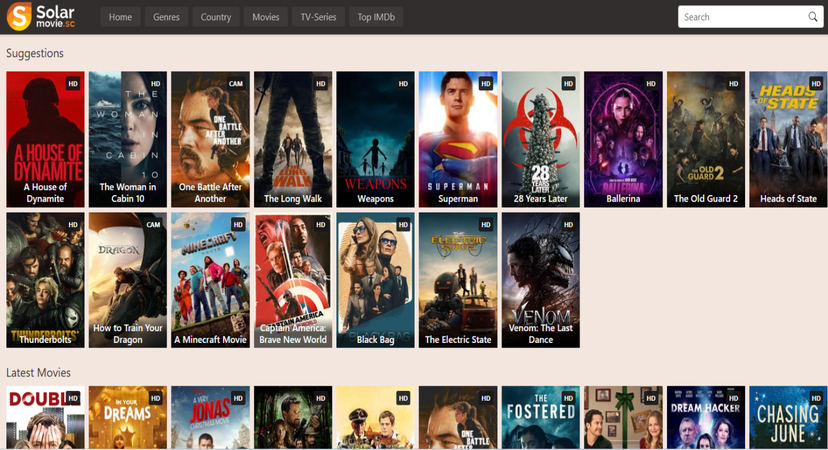Click the SolarMovie logo
The height and width of the screenshot is (450, 828).
coord(41,16)
